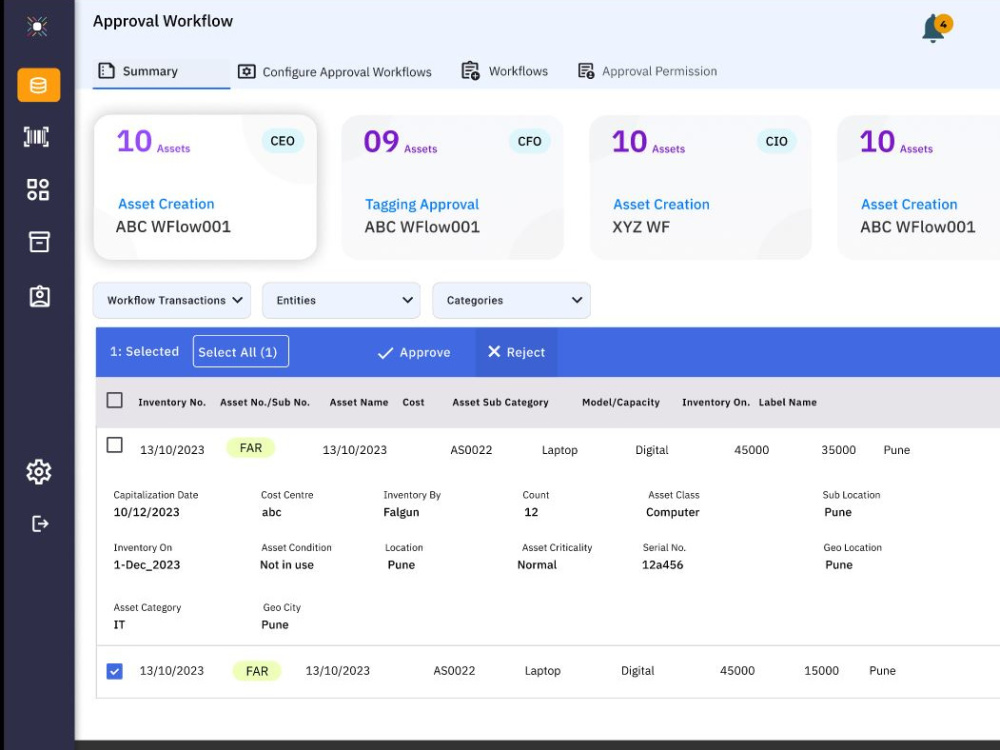Toggle the header select-all checkbox

tap(115, 400)
